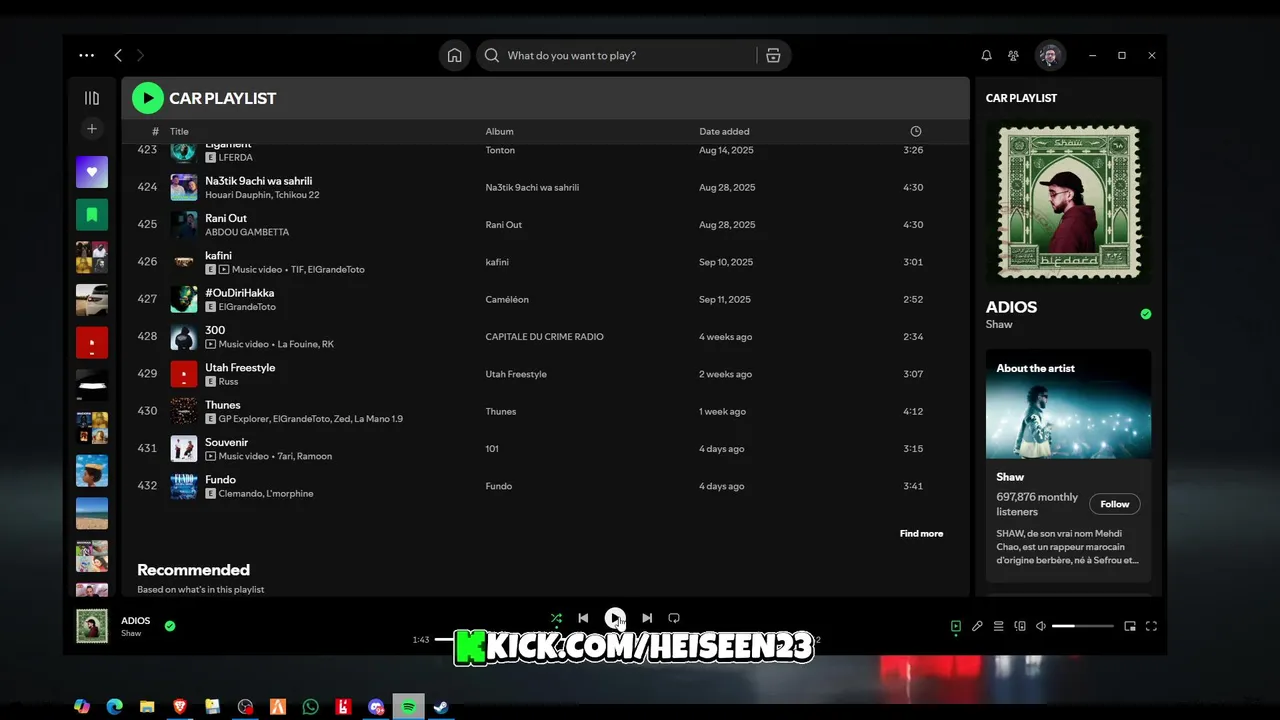Image resolution: width=1280 pixels, height=720 pixels.
Task: Toggle repeat mode
Action: [674, 618]
